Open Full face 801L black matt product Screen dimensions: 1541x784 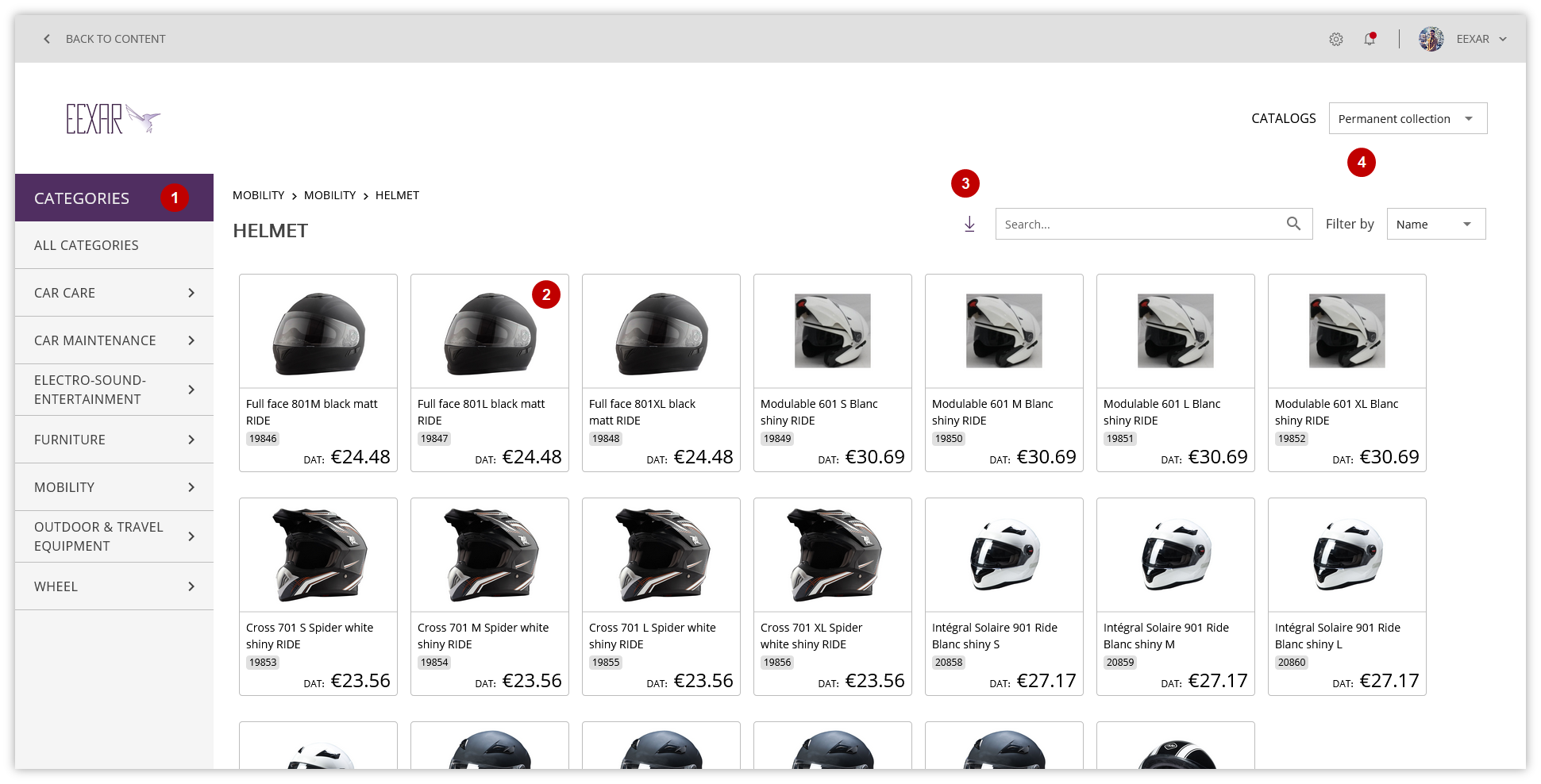pos(490,373)
